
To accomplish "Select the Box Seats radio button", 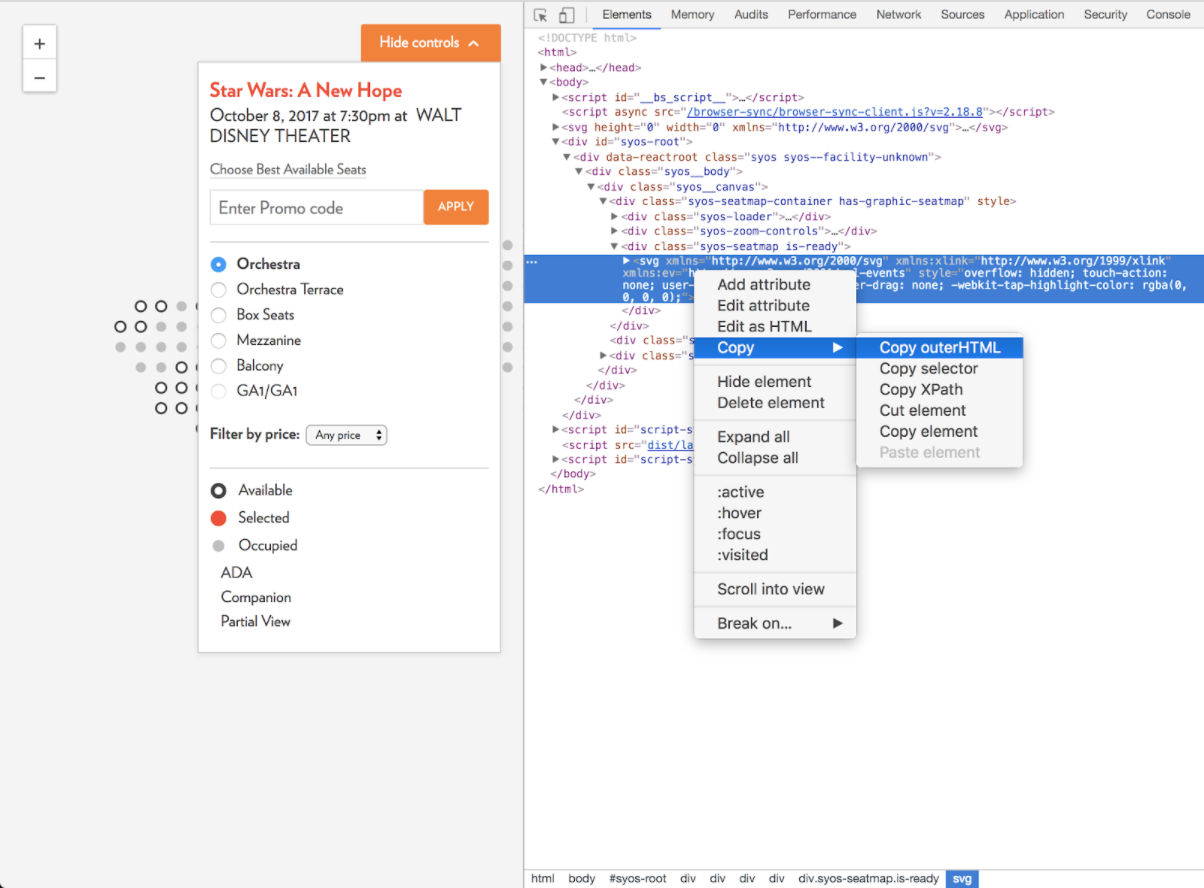I will pos(218,315).
